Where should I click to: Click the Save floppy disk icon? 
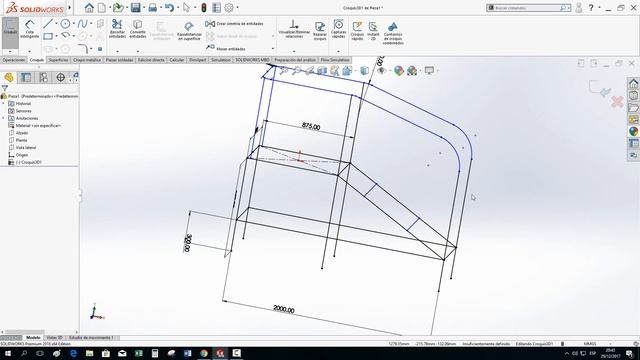point(136,7)
